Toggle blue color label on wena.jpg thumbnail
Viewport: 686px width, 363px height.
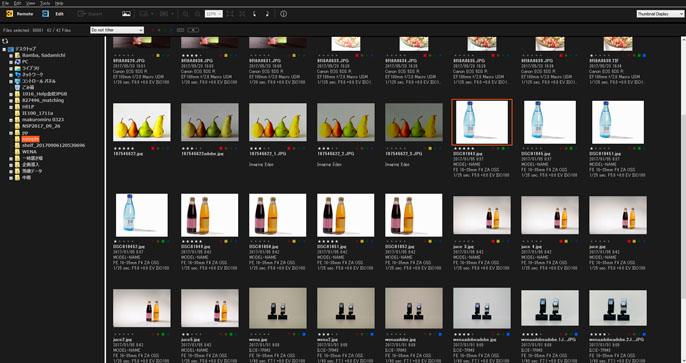tap(304, 334)
